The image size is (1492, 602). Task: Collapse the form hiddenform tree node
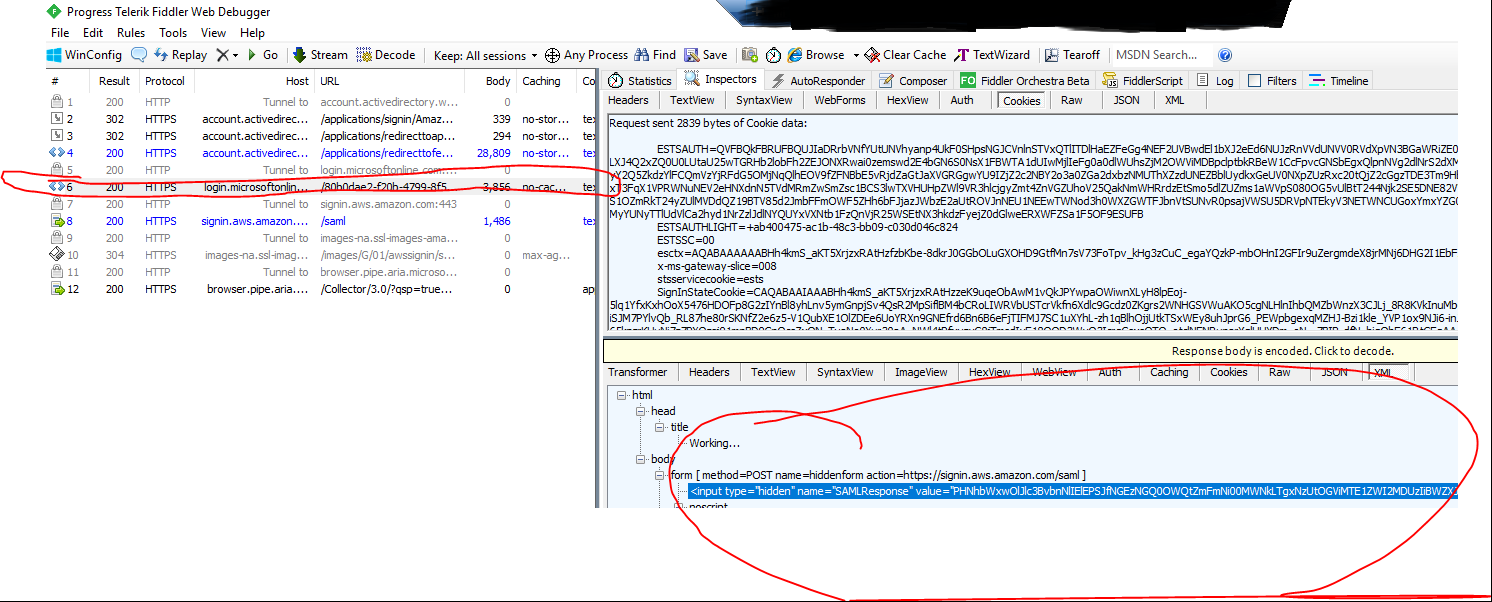(x=659, y=475)
